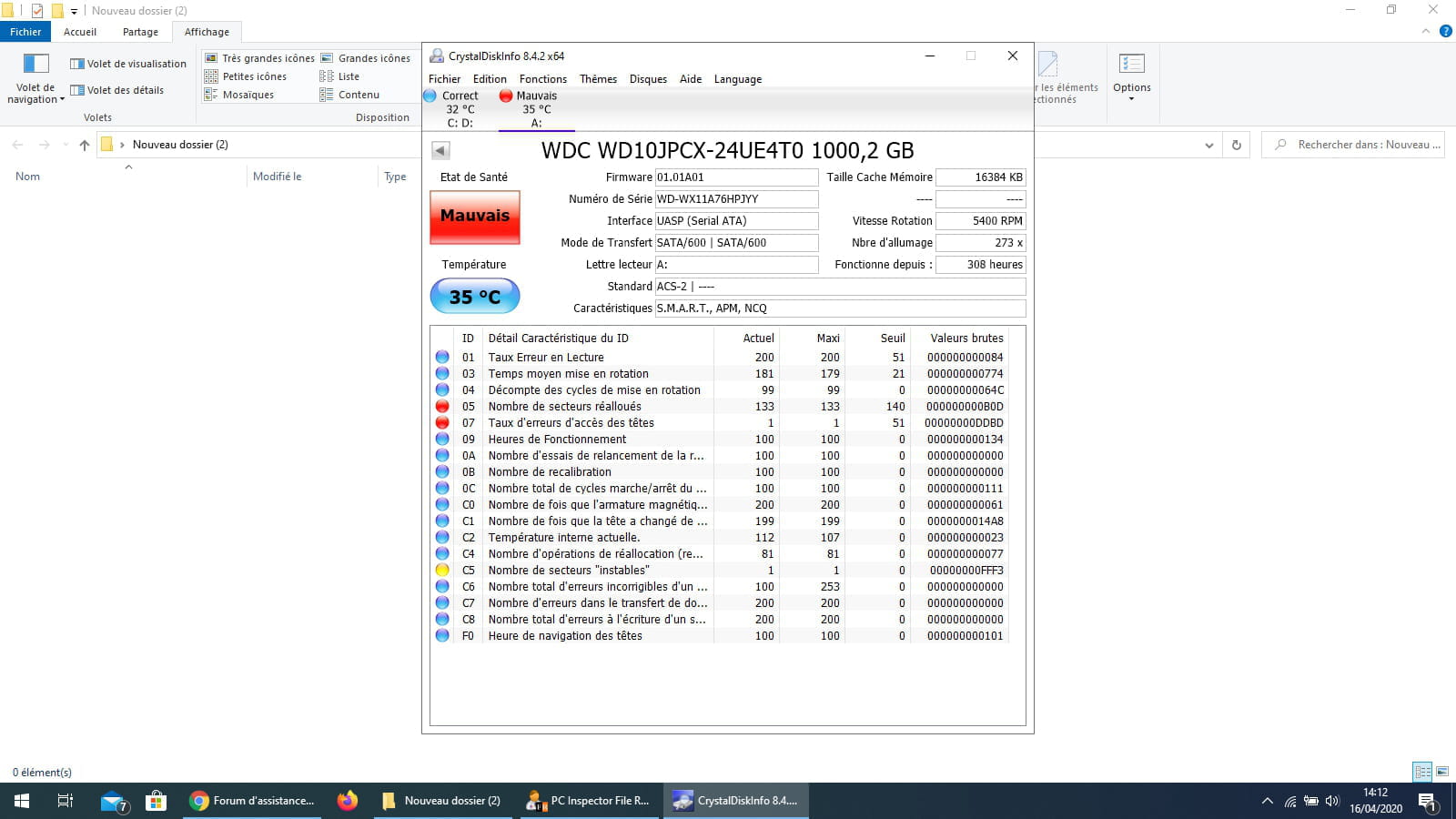Screen dimensions: 1456x819
Task: Choose Petites icônes layout
Action: tap(246, 76)
